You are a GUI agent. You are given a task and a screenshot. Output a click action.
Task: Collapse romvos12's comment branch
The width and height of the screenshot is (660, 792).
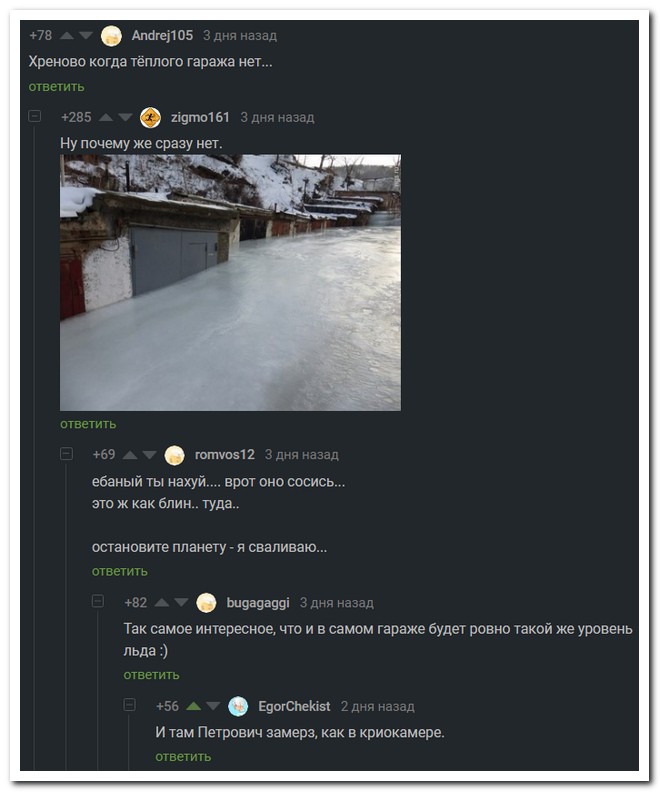tap(66, 454)
